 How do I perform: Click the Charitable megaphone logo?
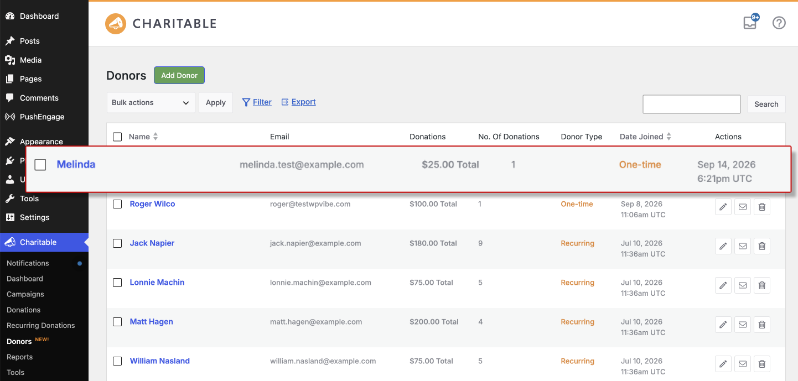click(116, 23)
